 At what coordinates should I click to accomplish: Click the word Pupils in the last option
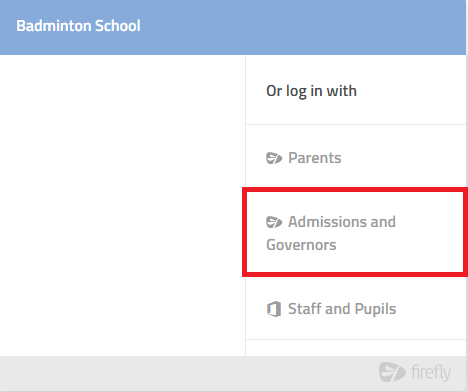375,309
